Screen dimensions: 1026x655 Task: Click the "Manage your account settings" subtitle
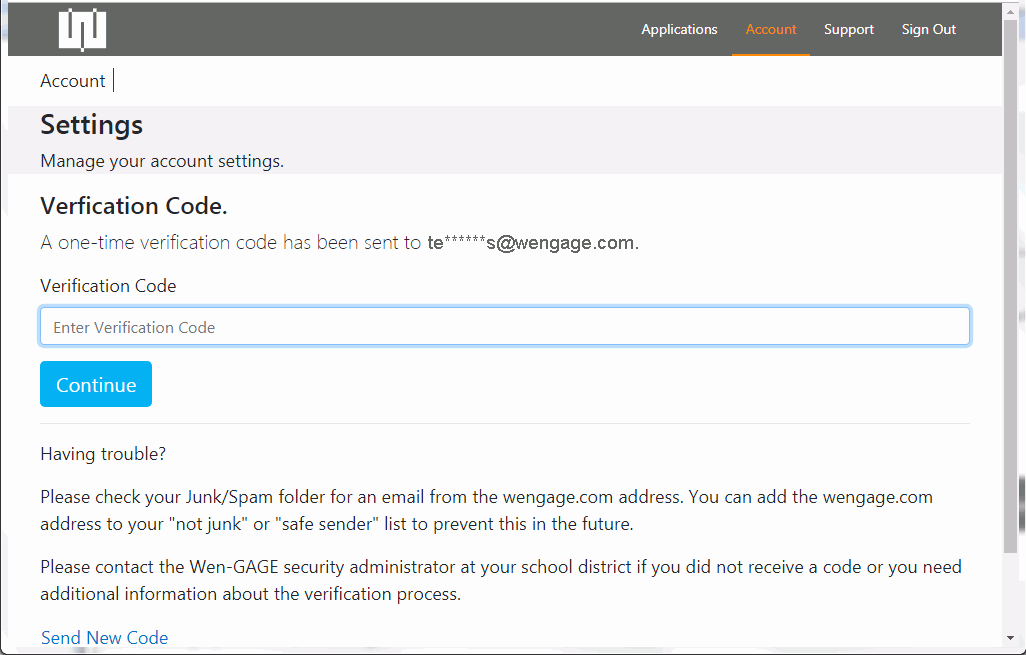(162, 161)
